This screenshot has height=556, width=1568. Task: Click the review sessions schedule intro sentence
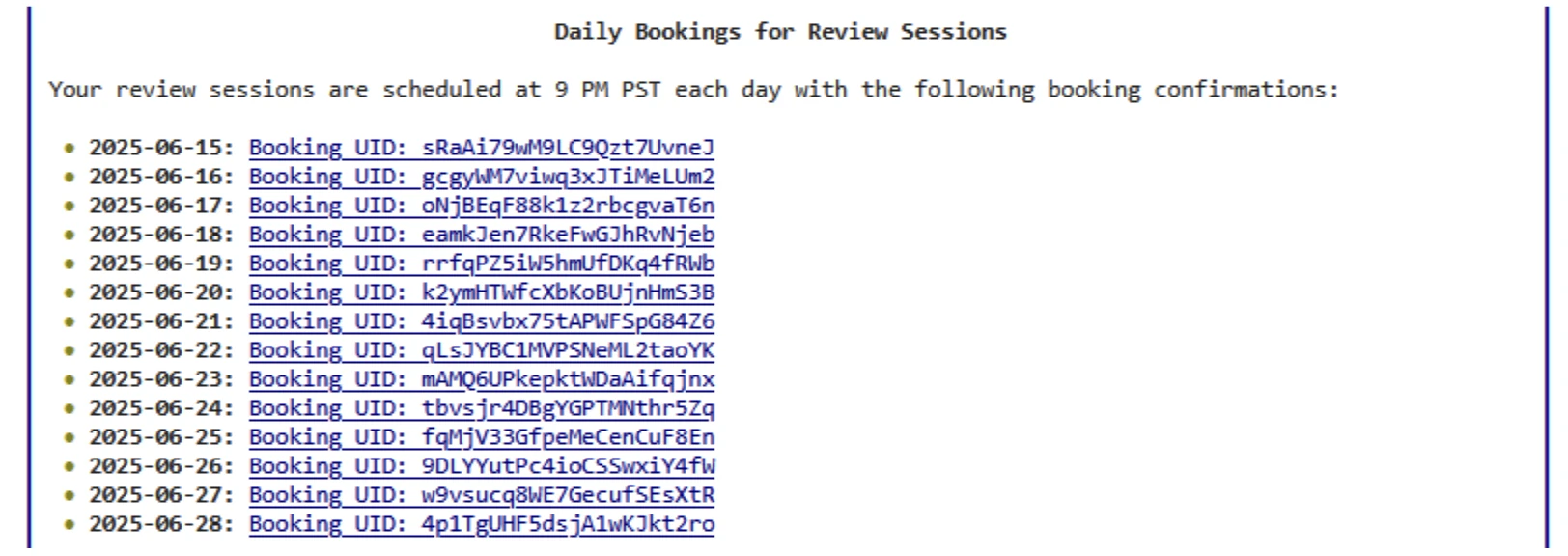(x=693, y=90)
